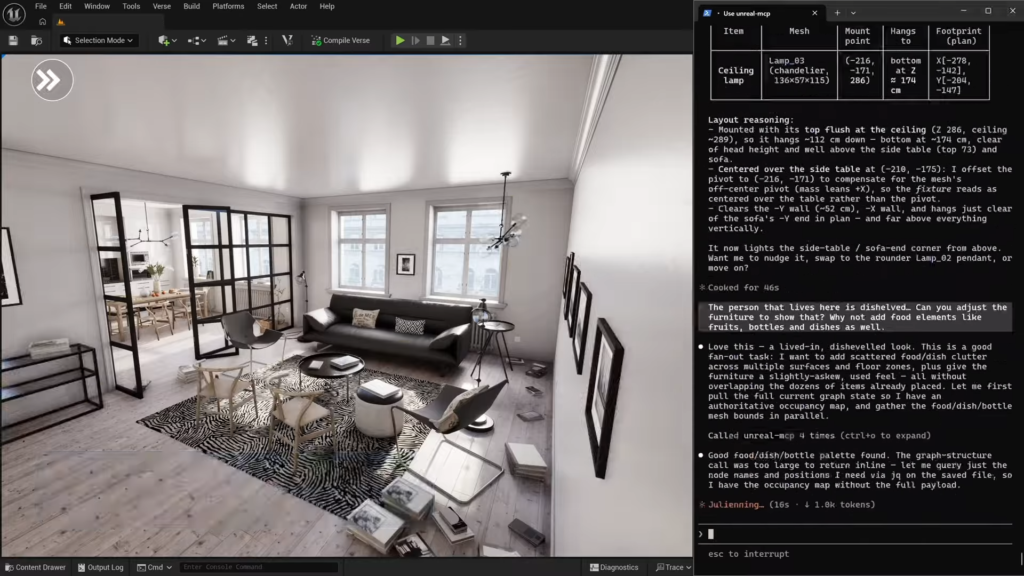Save the current level with the floppy icon
Viewport: 1024px width, 576px height.
pos(13,40)
